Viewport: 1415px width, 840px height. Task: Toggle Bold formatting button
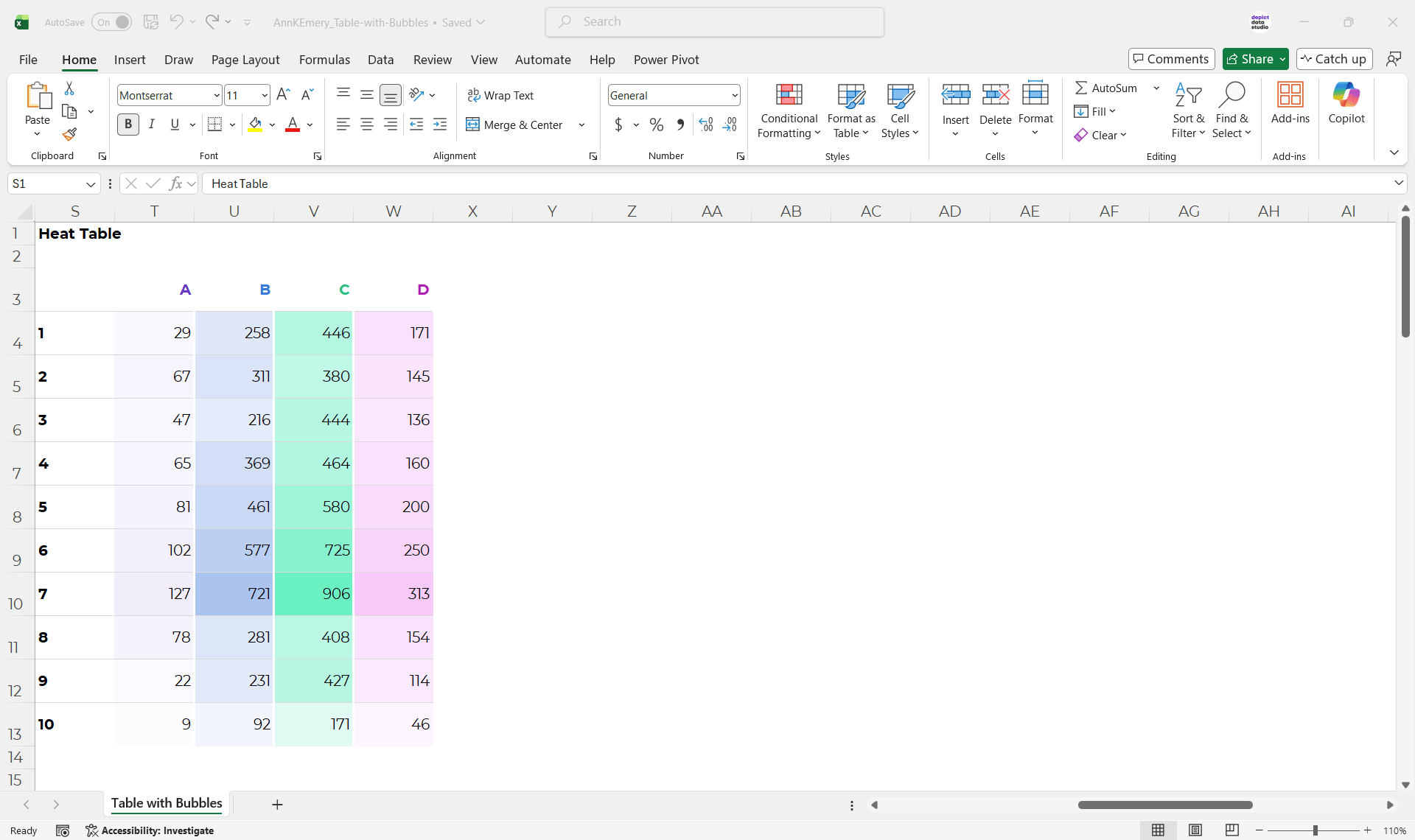tap(128, 125)
